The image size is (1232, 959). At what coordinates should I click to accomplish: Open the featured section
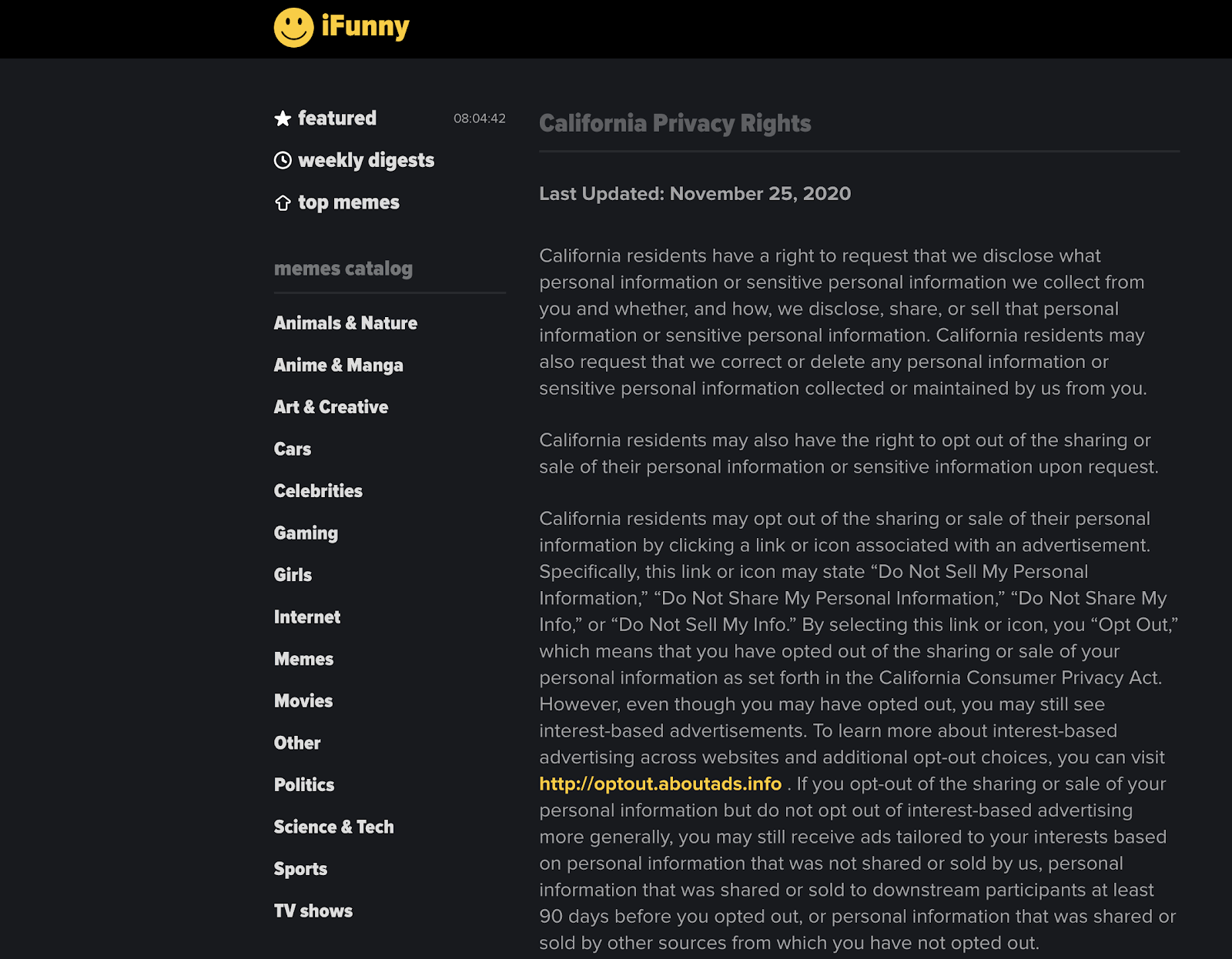(336, 118)
